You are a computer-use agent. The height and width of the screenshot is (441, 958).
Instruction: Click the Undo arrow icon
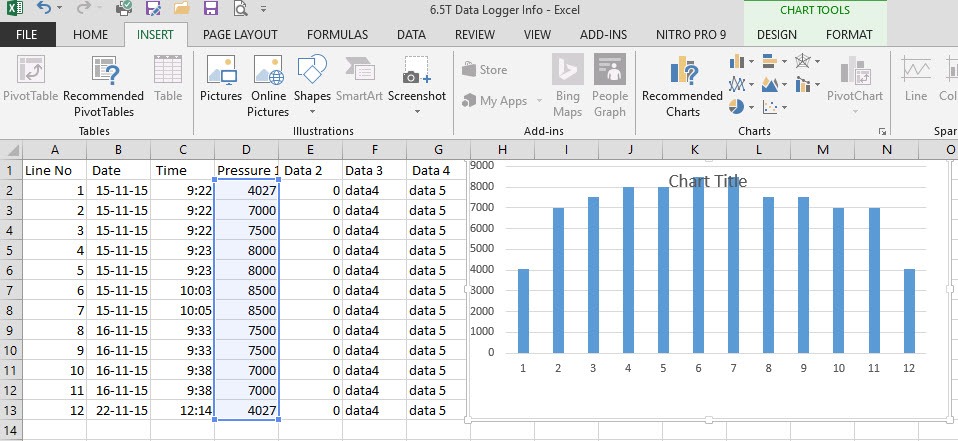pos(43,10)
